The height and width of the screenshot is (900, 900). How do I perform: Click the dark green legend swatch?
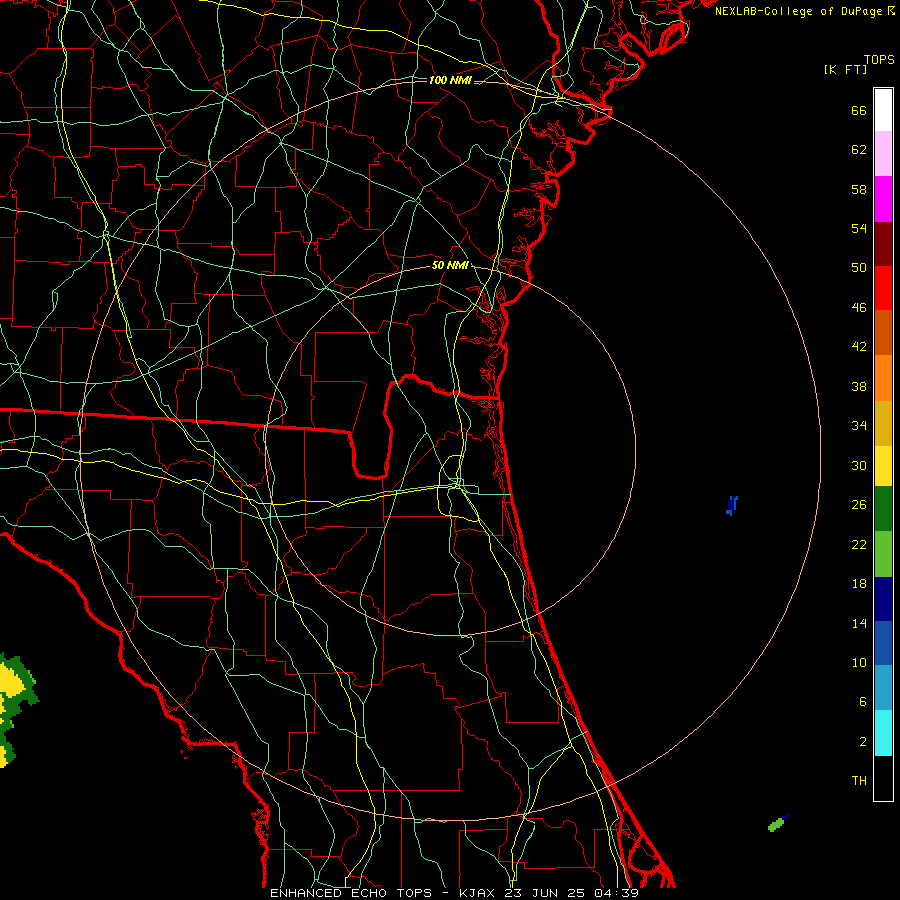pos(883,509)
